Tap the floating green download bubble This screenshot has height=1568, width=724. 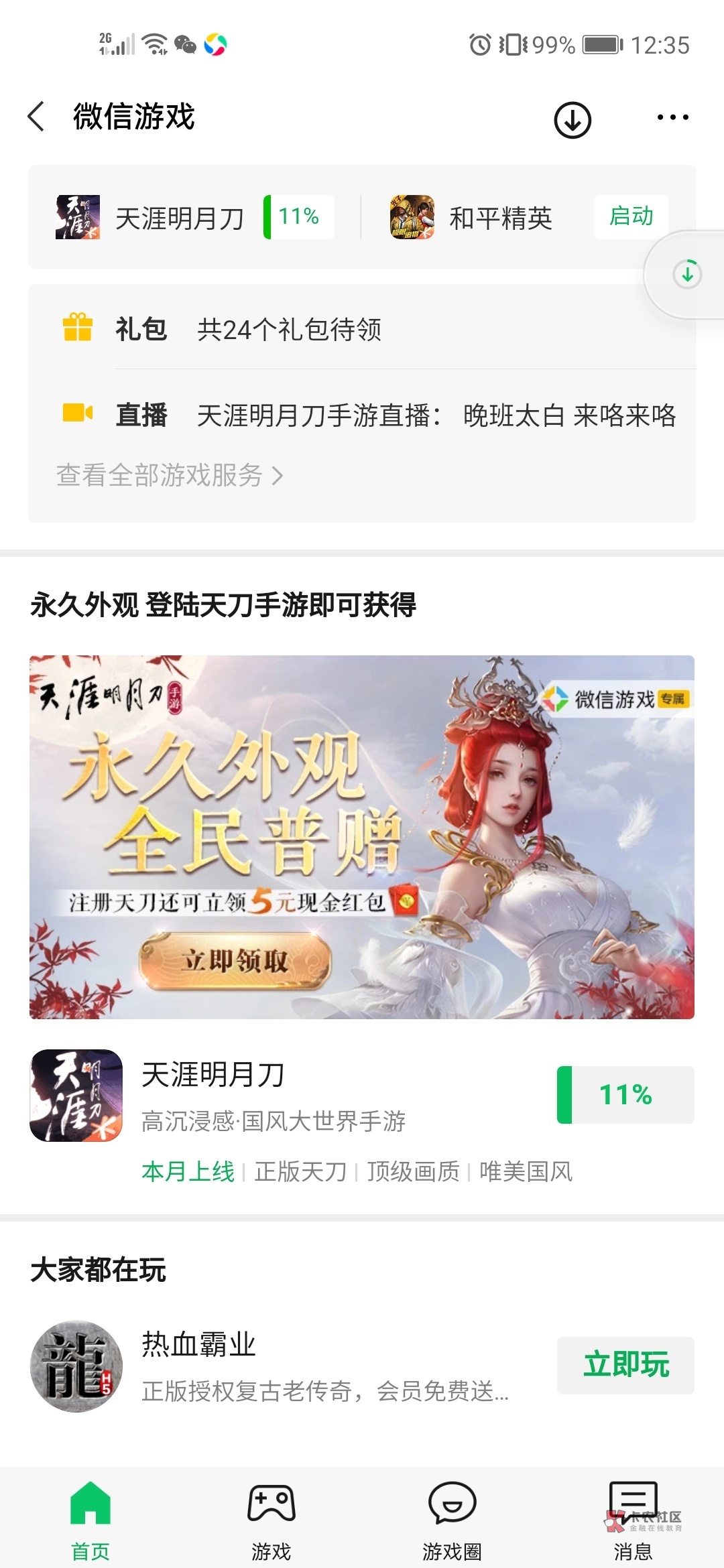coord(687,273)
